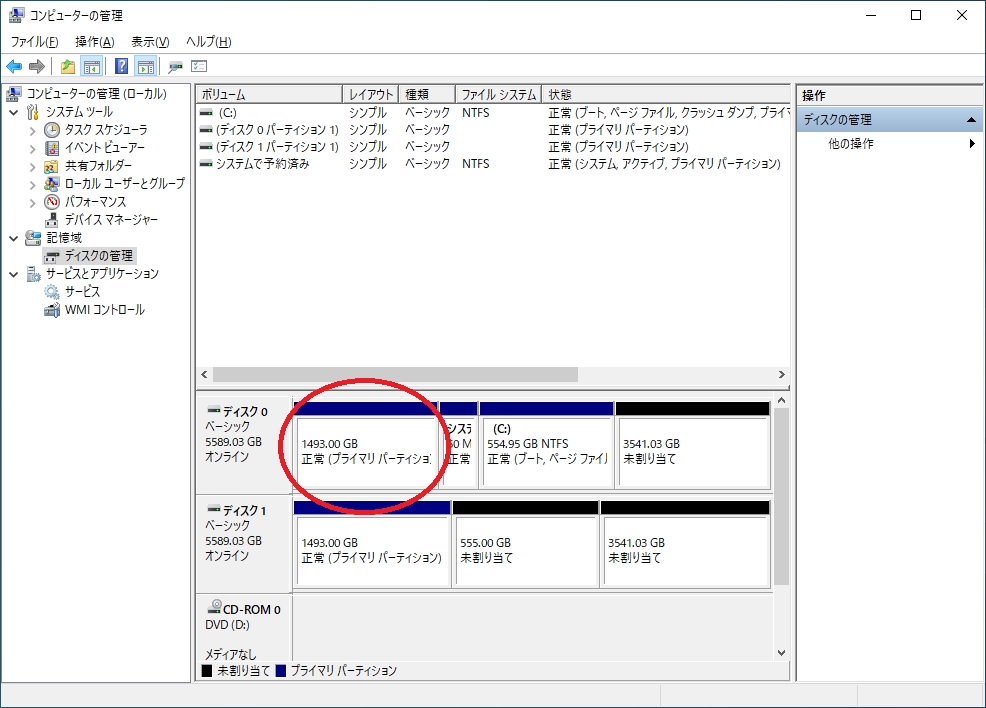Select Disk 1 555.00 GB unallocated space
986x708 pixels.
(525, 545)
